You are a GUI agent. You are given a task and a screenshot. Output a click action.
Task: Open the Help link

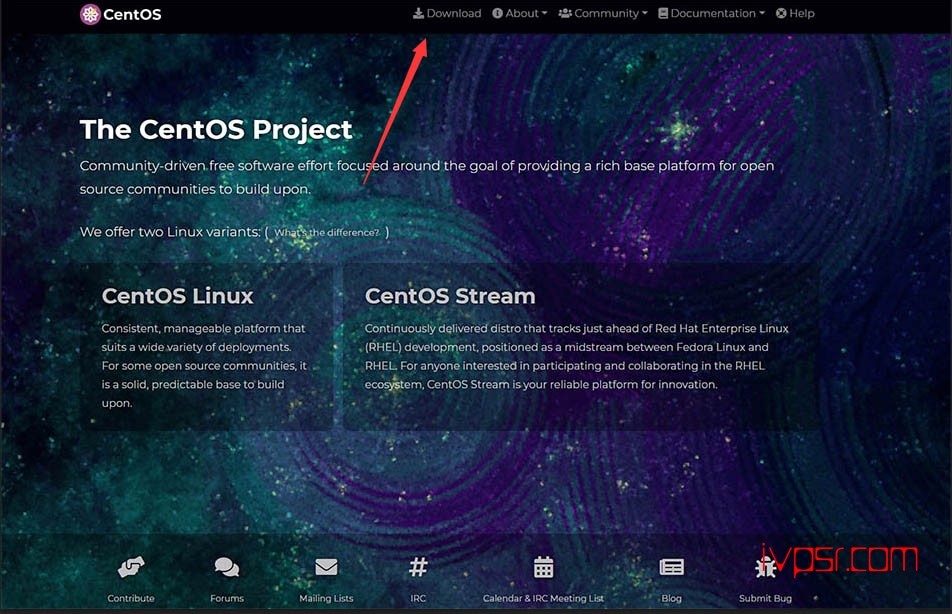795,13
